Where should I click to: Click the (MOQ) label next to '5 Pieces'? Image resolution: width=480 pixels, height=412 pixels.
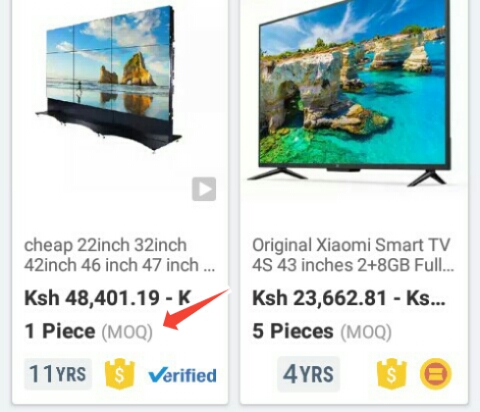click(366, 332)
